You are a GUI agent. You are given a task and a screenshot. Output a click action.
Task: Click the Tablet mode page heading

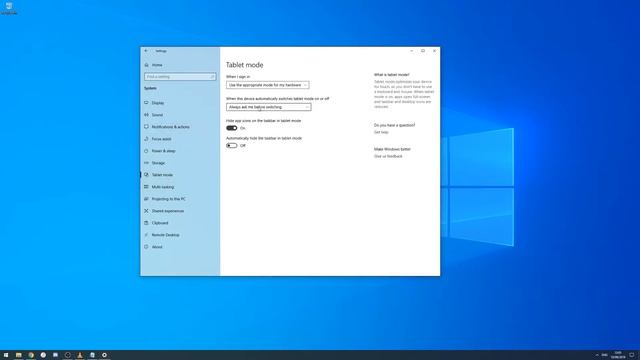[x=244, y=65]
